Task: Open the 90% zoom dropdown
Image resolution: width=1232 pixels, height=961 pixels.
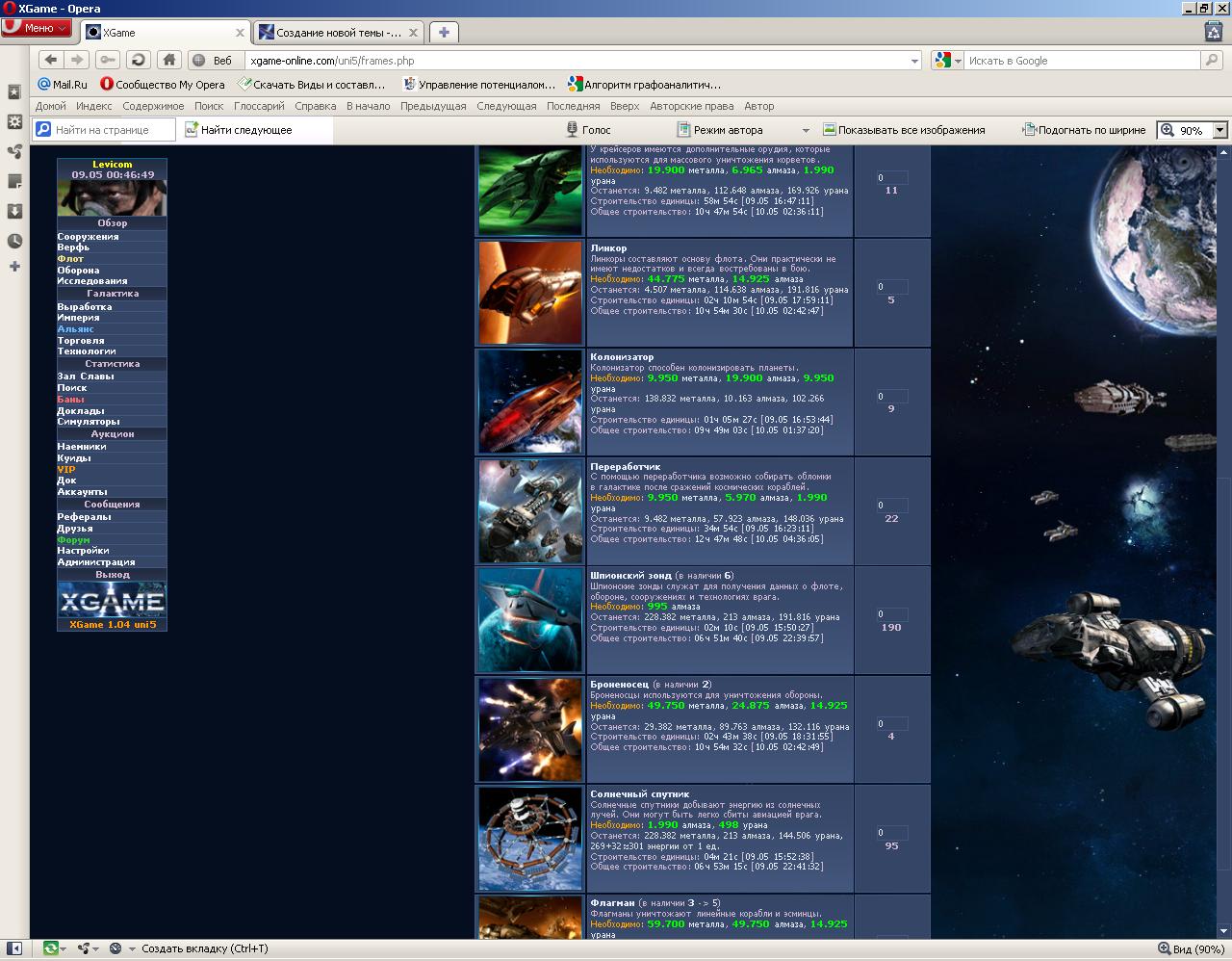Action: click(1220, 130)
